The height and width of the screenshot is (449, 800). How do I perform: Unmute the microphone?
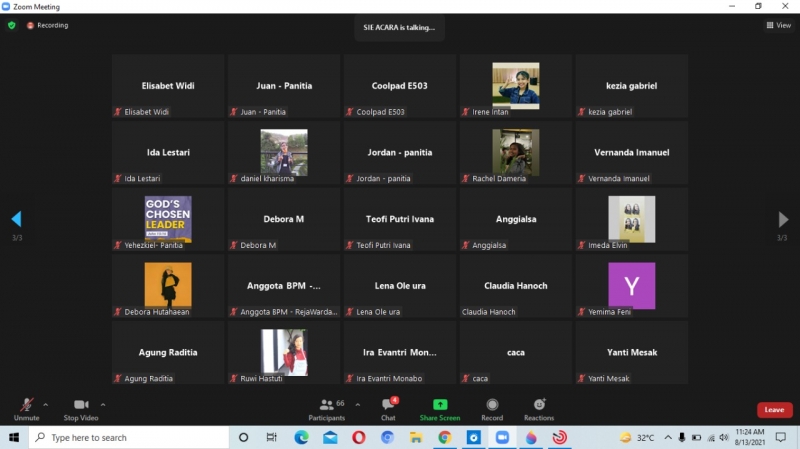tap(26, 407)
